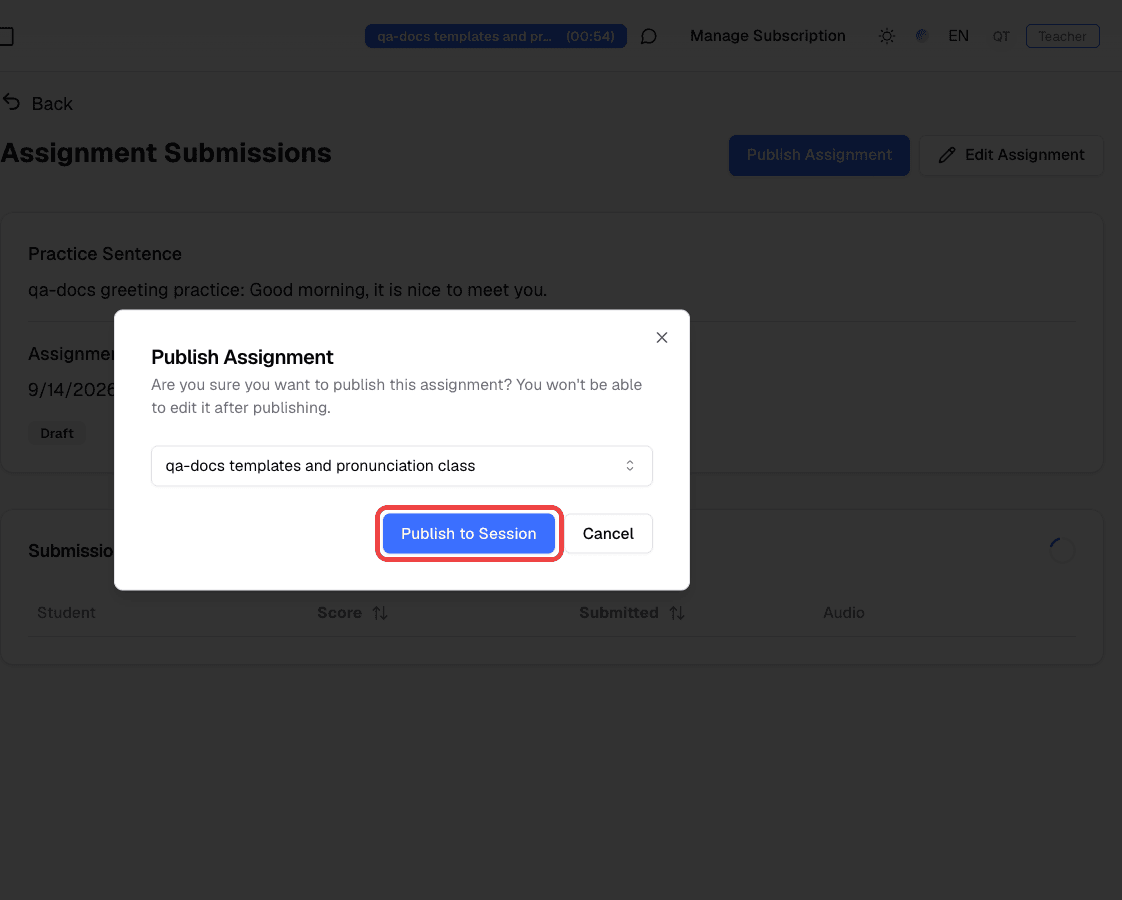This screenshot has width=1122, height=900.
Task: Confirm with Publish to Session button
Action: click(x=469, y=534)
